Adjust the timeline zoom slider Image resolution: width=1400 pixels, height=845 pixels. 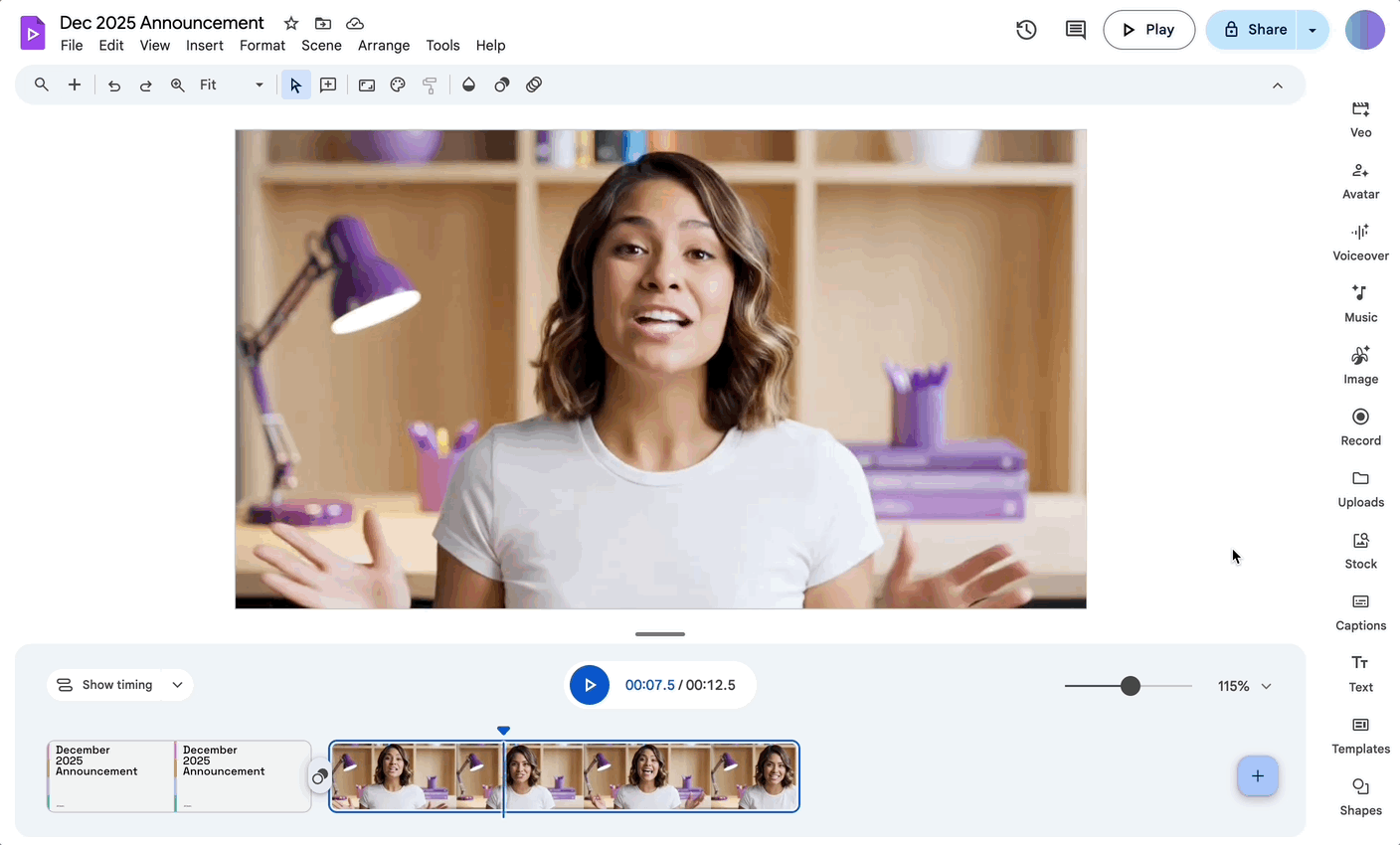pyautogui.click(x=1130, y=685)
